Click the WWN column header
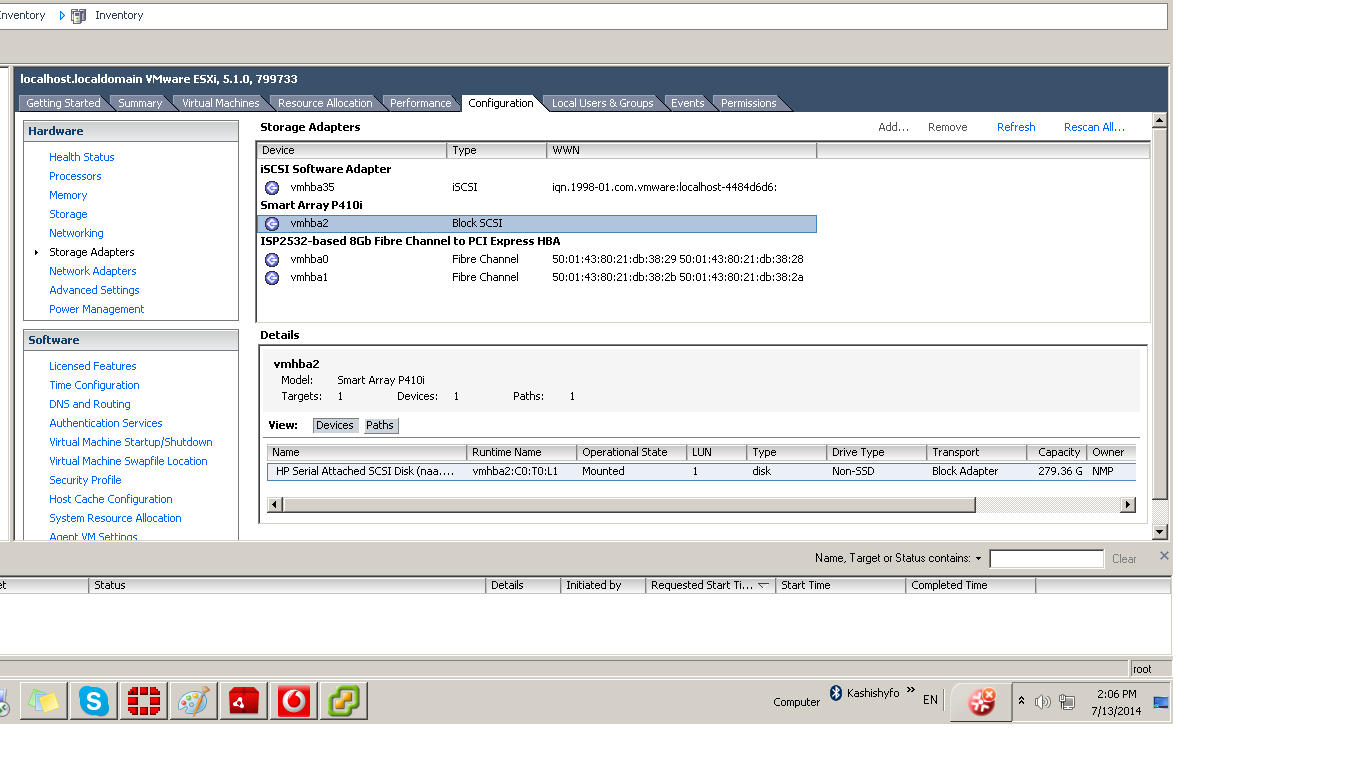This screenshot has width=1366, height=768. coord(682,150)
